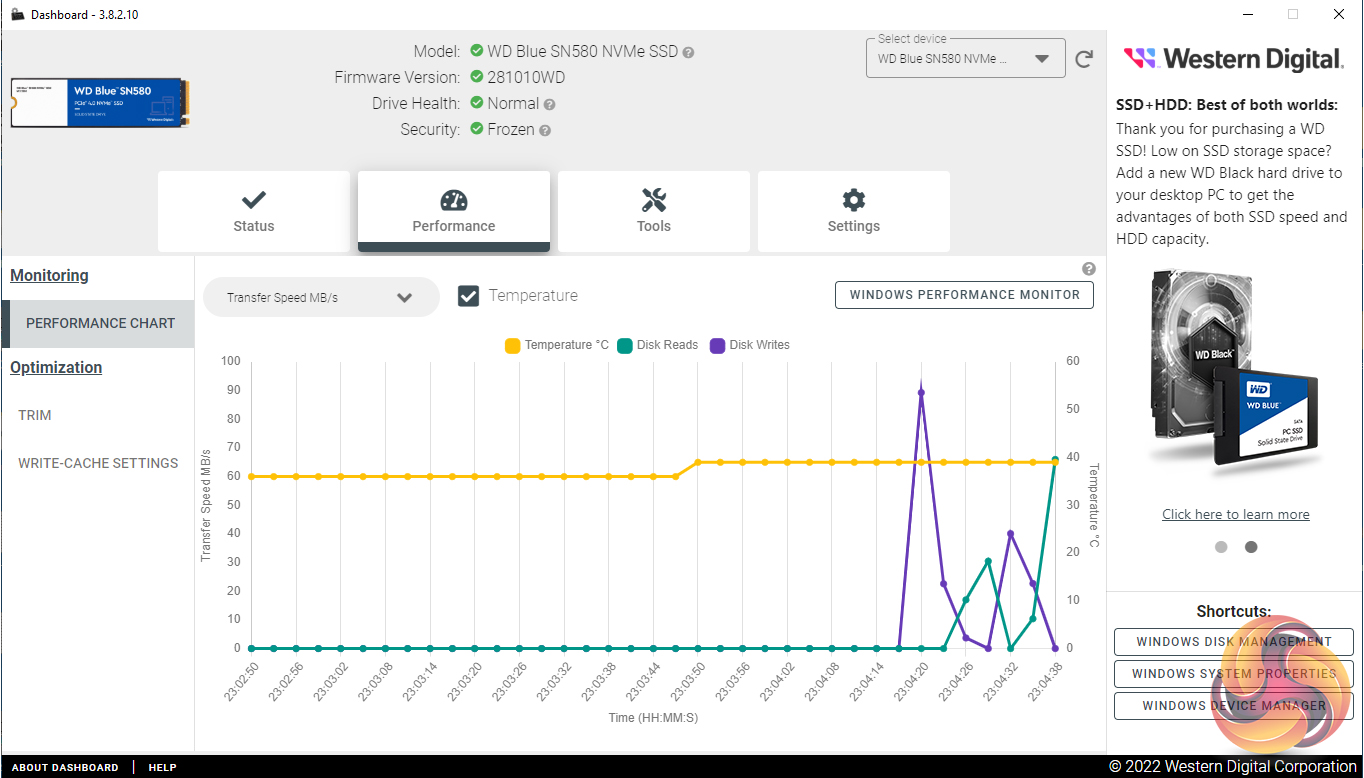Click help icon beside Security Frozen

(x=545, y=130)
